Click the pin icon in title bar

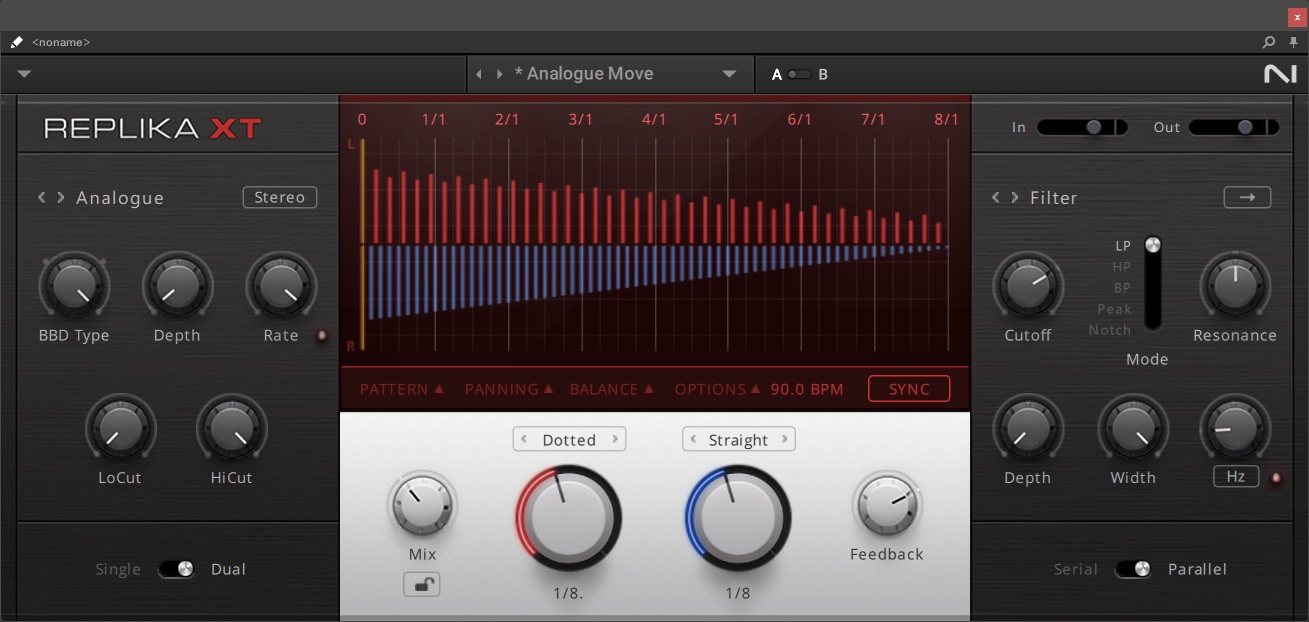tap(1293, 42)
